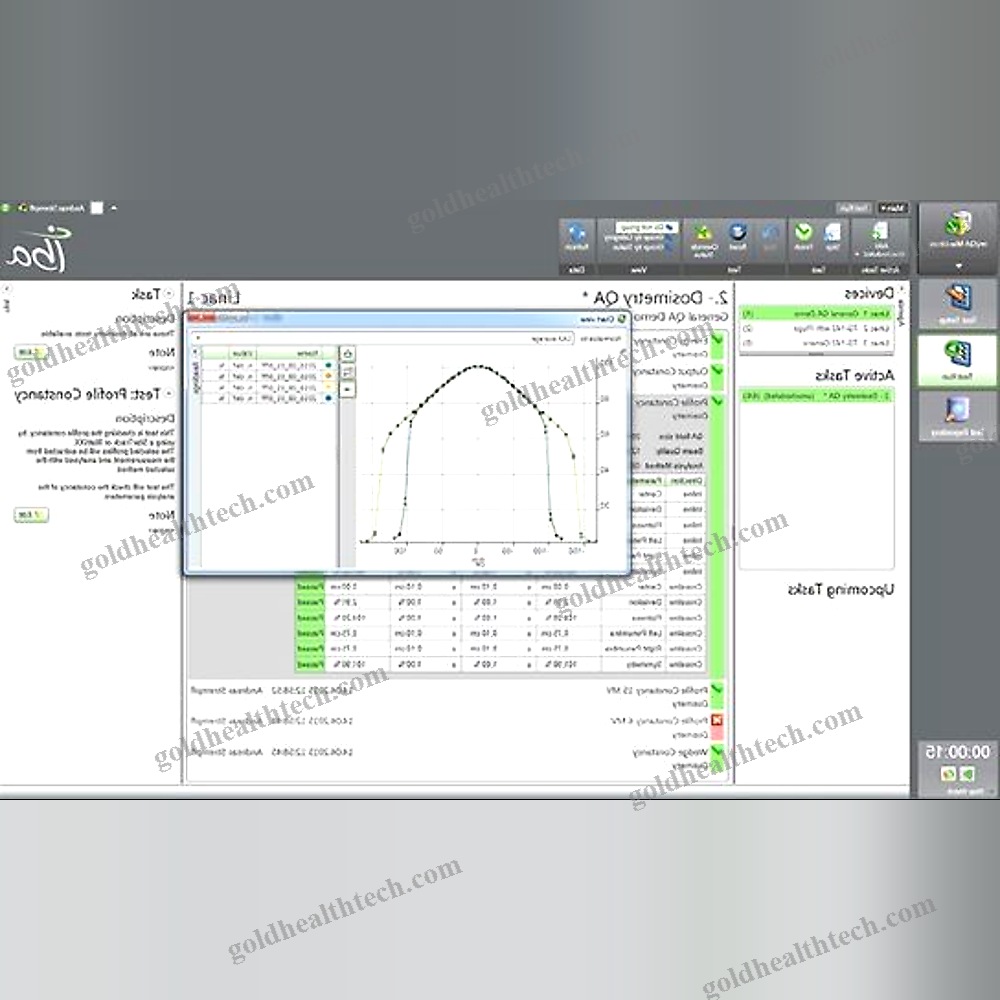Toggle visibility checkbox of second chart series row
Image resolution: width=1000 pixels, height=1000 pixels.
click(x=222, y=376)
